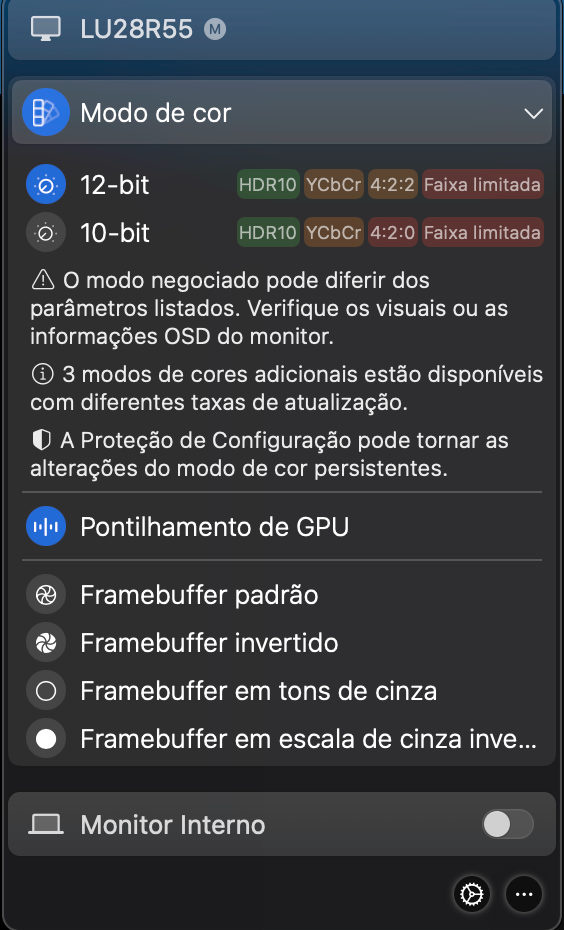Expand the LU28R55 display header

(282, 28)
